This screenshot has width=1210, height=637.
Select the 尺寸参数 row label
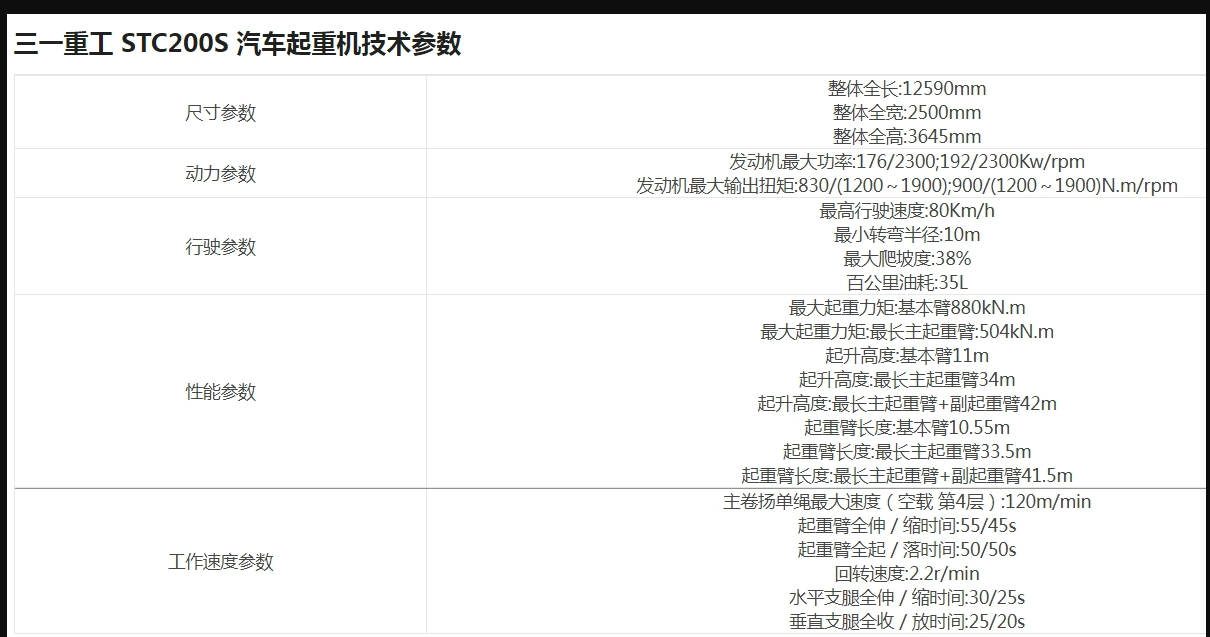(x=221, y=113)
